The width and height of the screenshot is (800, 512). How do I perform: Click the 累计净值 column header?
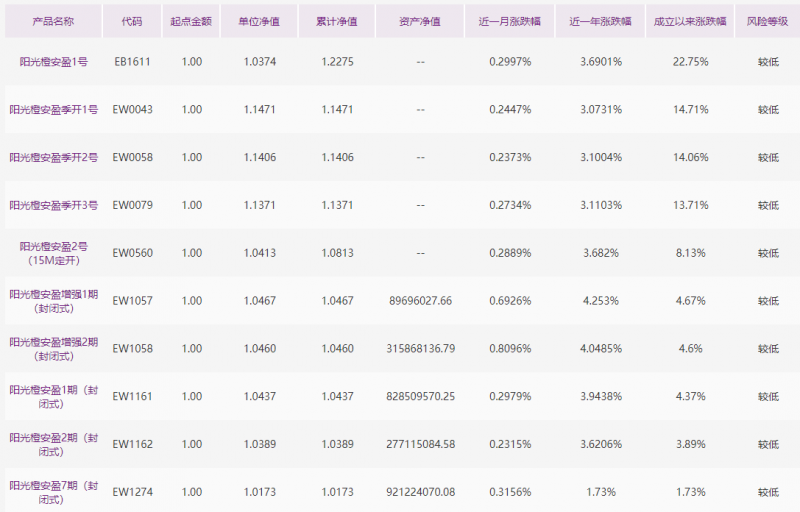[338, 20]
